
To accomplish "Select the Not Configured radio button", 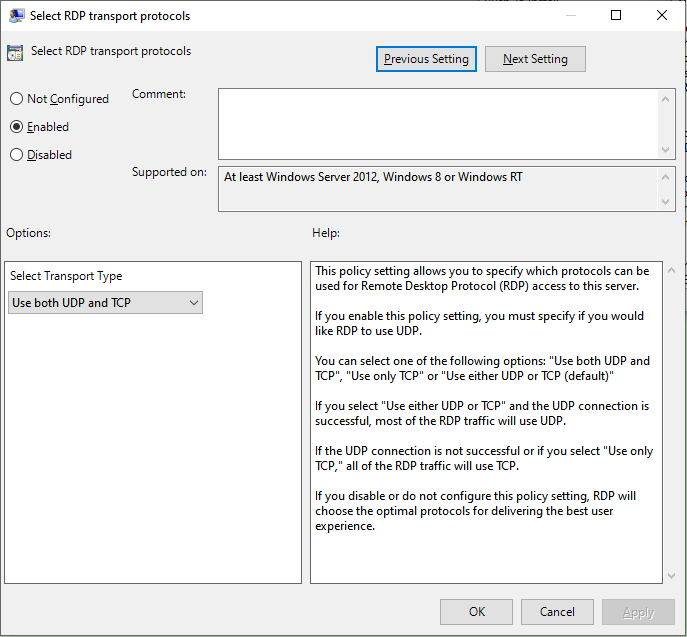I will tap(16, 99).
